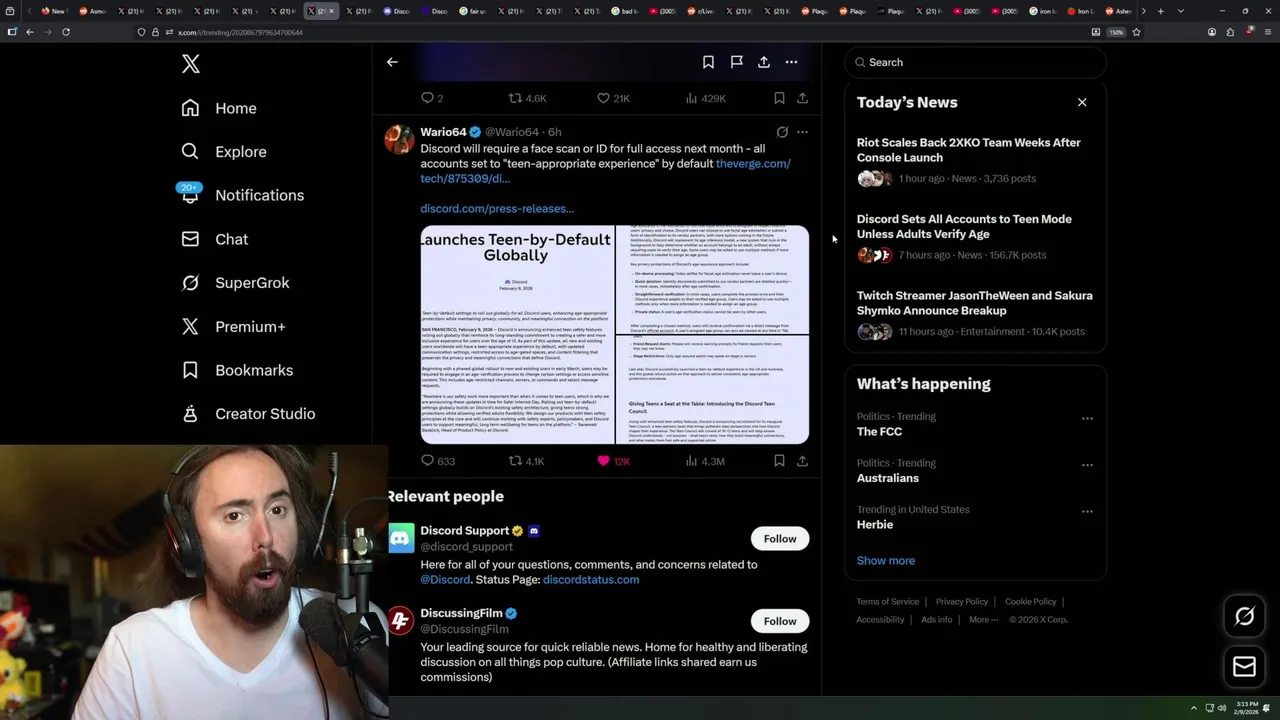This screenshot has width=1280, height=720.
Task: Open more options on Wario64's post
Action: [x=802, y=132]
